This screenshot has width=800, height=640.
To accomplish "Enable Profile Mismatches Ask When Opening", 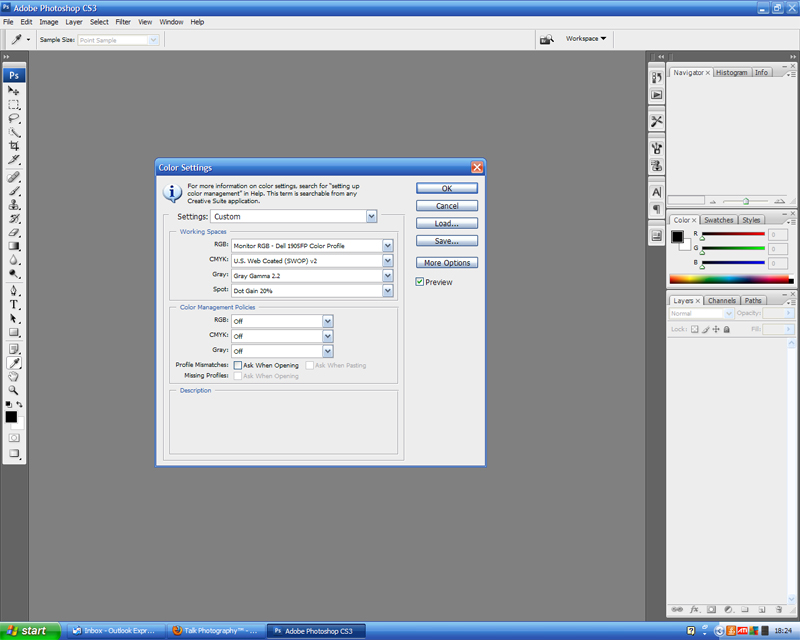I will (238, 366).
